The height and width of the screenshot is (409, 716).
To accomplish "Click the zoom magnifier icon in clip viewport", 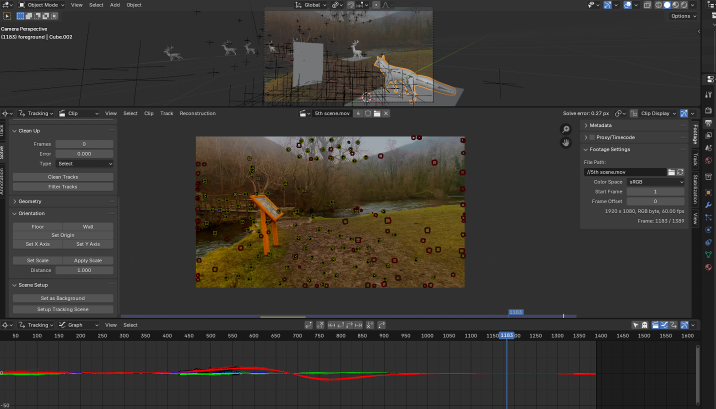I will [x=566, y=129].
